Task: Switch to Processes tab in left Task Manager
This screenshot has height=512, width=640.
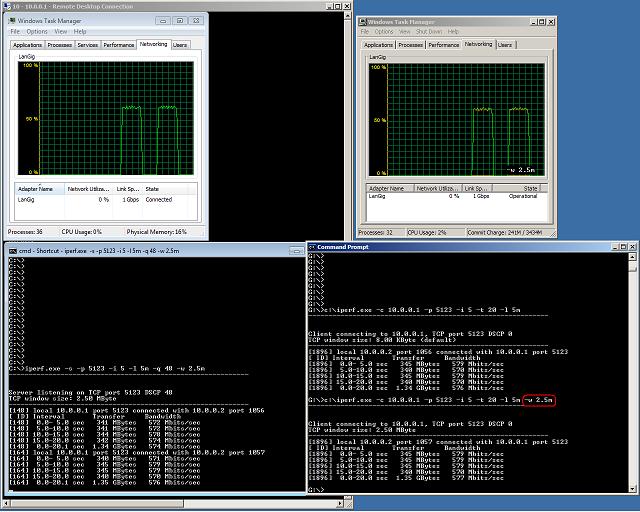Action: [x=60, y=45]
